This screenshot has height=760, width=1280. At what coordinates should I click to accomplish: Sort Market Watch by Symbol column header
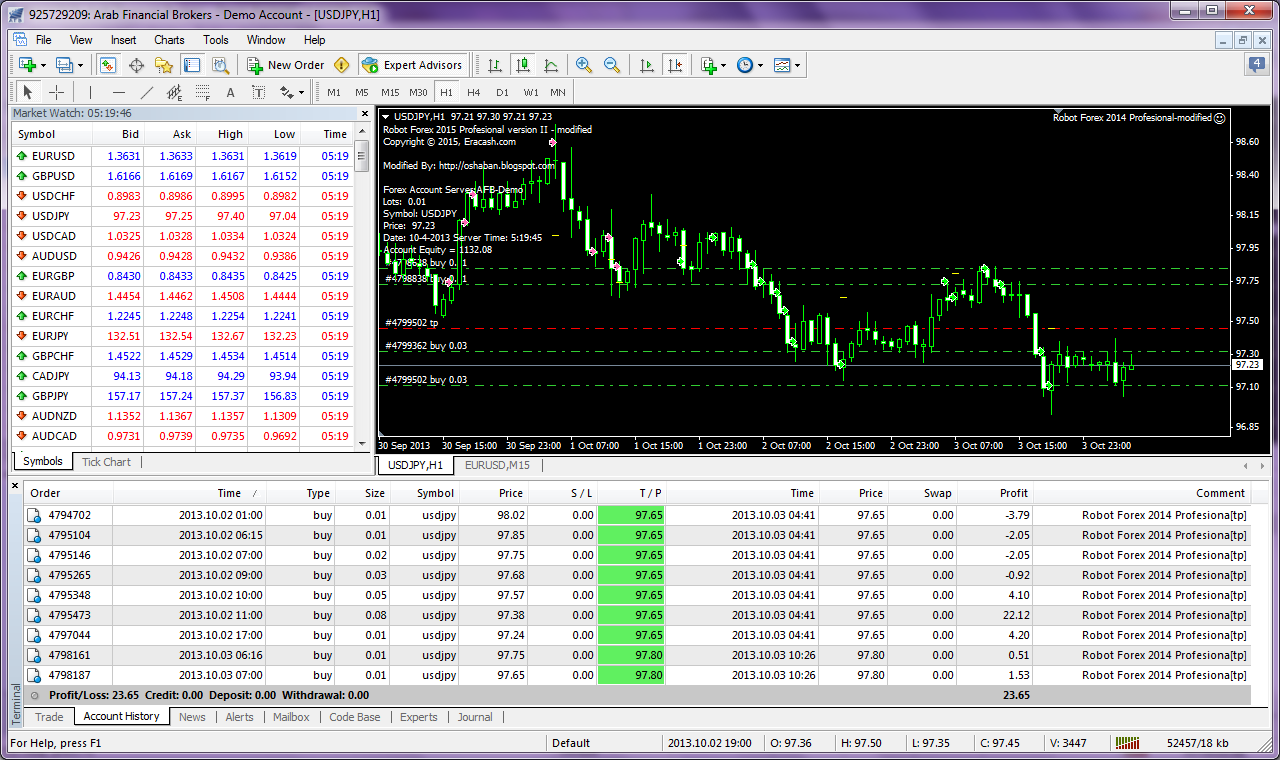pyautogui.click(x=51, y=134)
